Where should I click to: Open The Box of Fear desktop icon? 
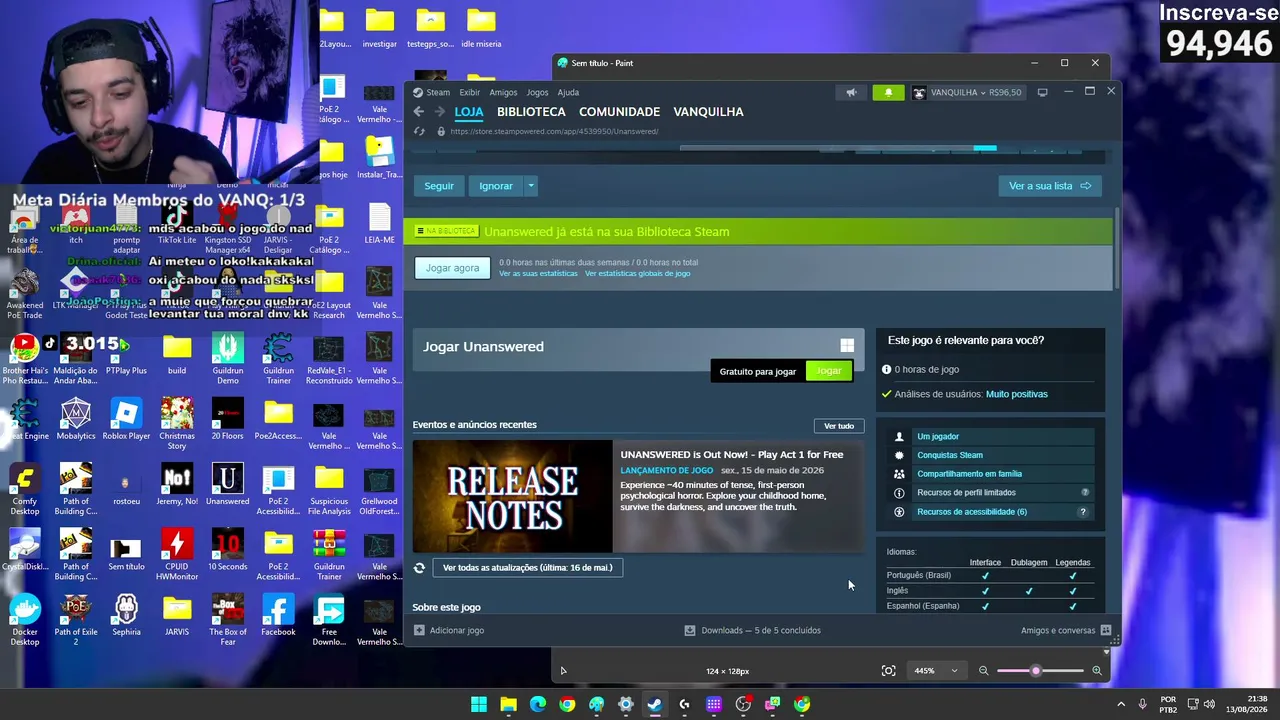228,621
